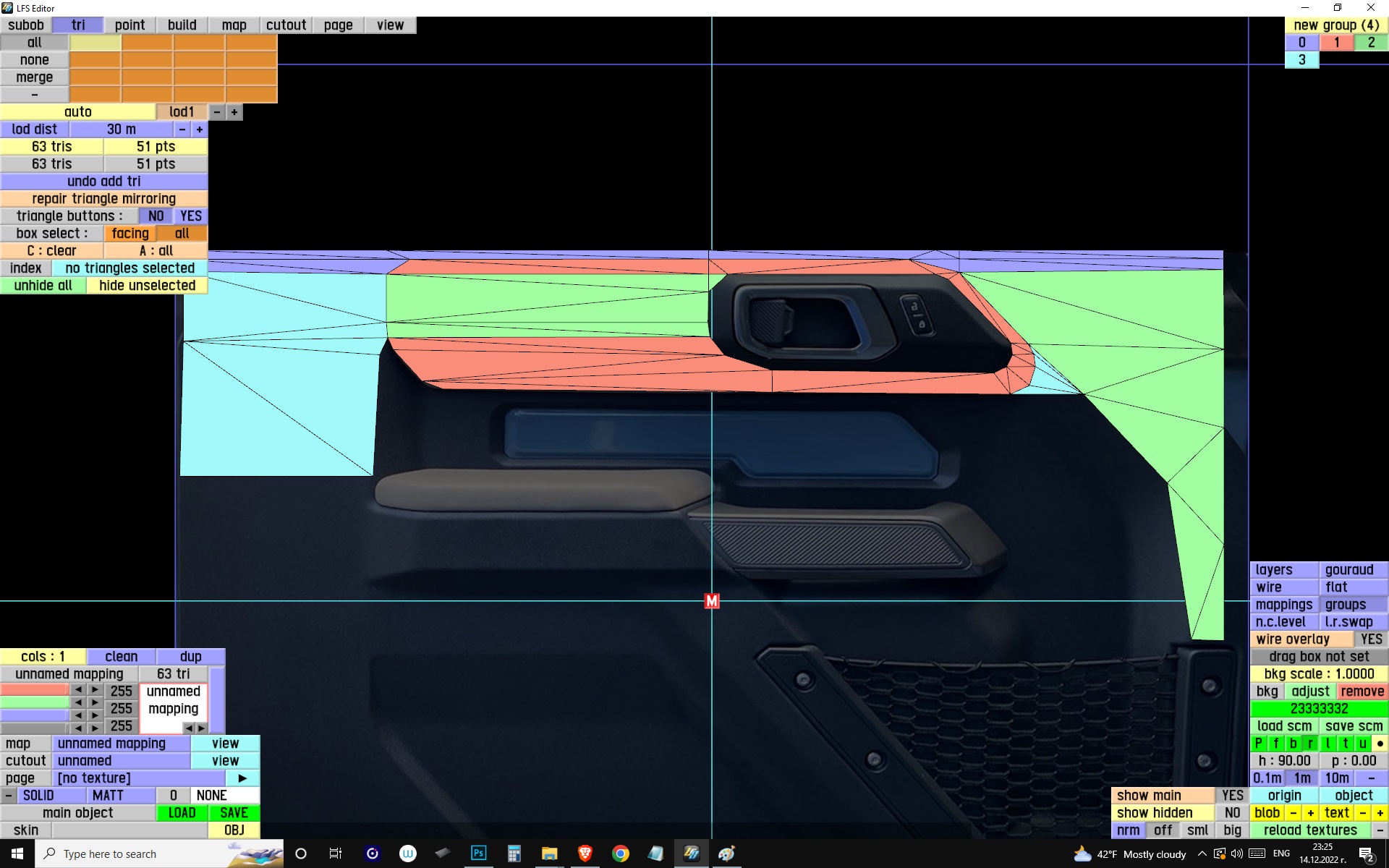Toggle wire overlay YES button
This screenshot has width=1389, height=868.
pyautogui.click(x=1370, y=639)
